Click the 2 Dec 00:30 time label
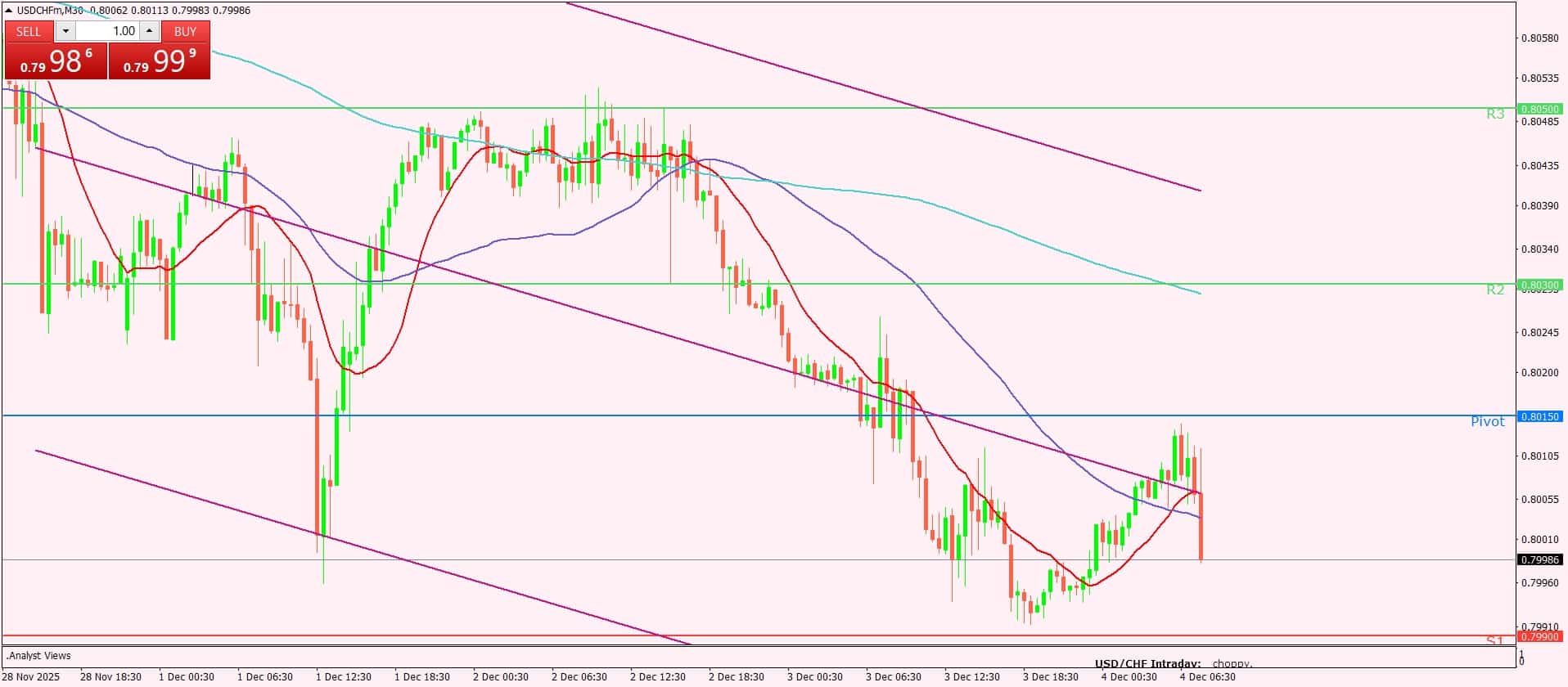 coord(501,677)
